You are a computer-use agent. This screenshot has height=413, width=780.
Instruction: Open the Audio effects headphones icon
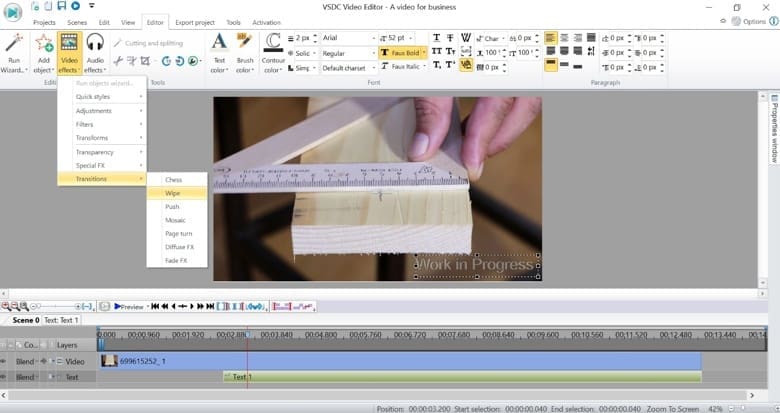[x=95, y=43]
